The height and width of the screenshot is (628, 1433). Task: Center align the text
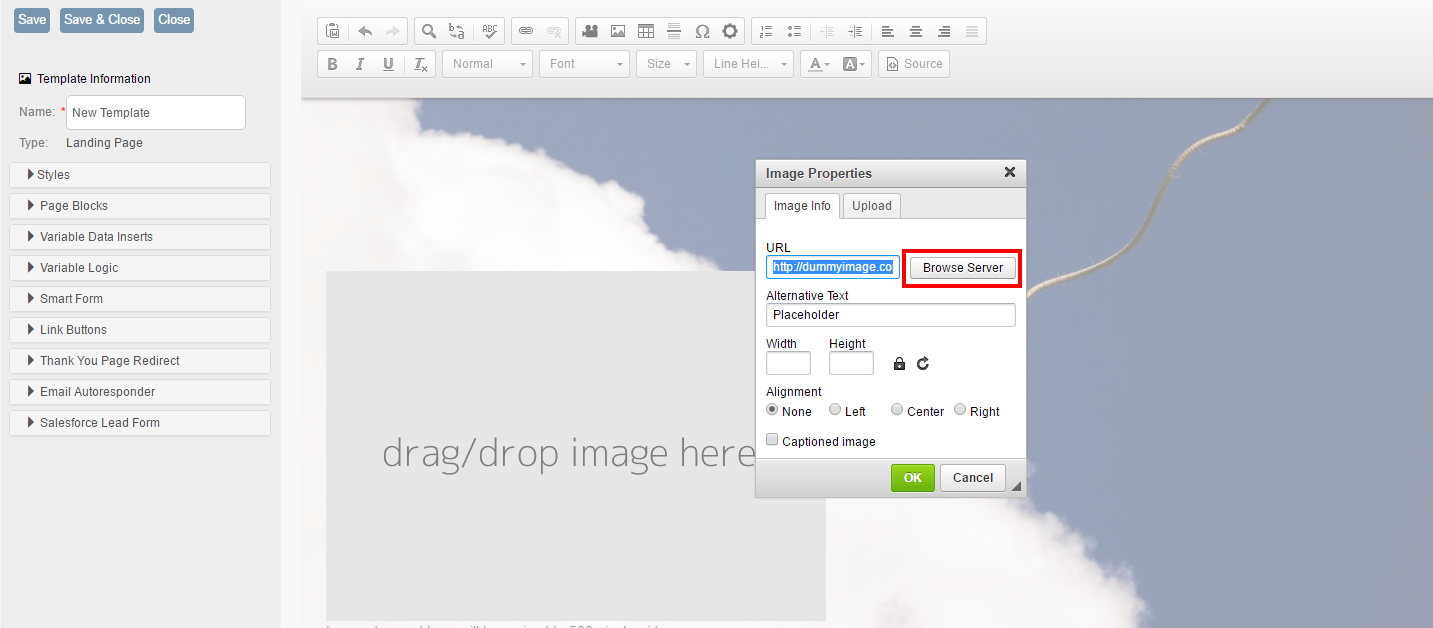pyautogui.click(x=916, y=31)
